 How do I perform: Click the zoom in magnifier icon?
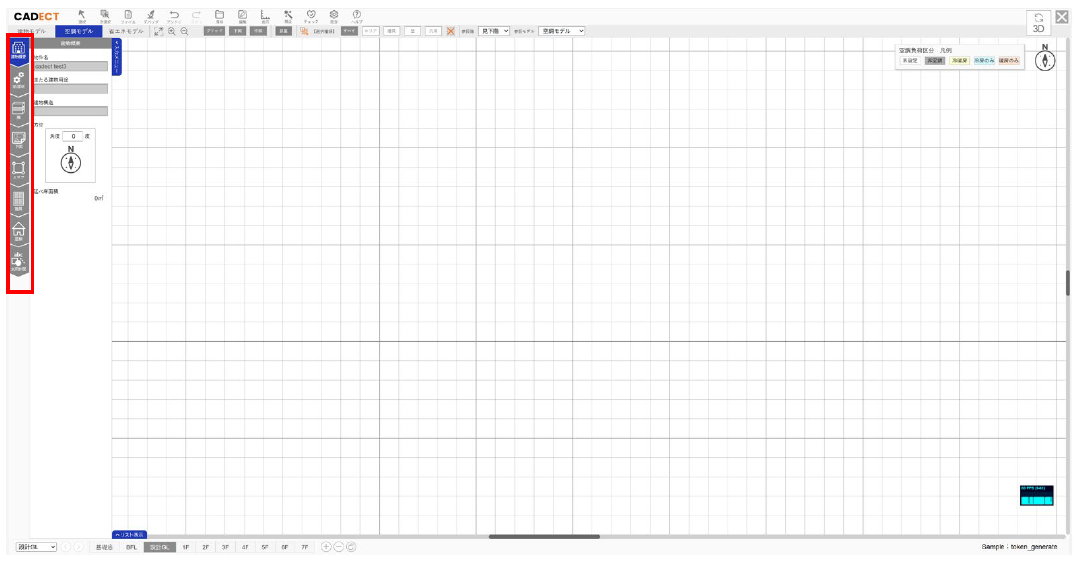click(x=172, y=31)
